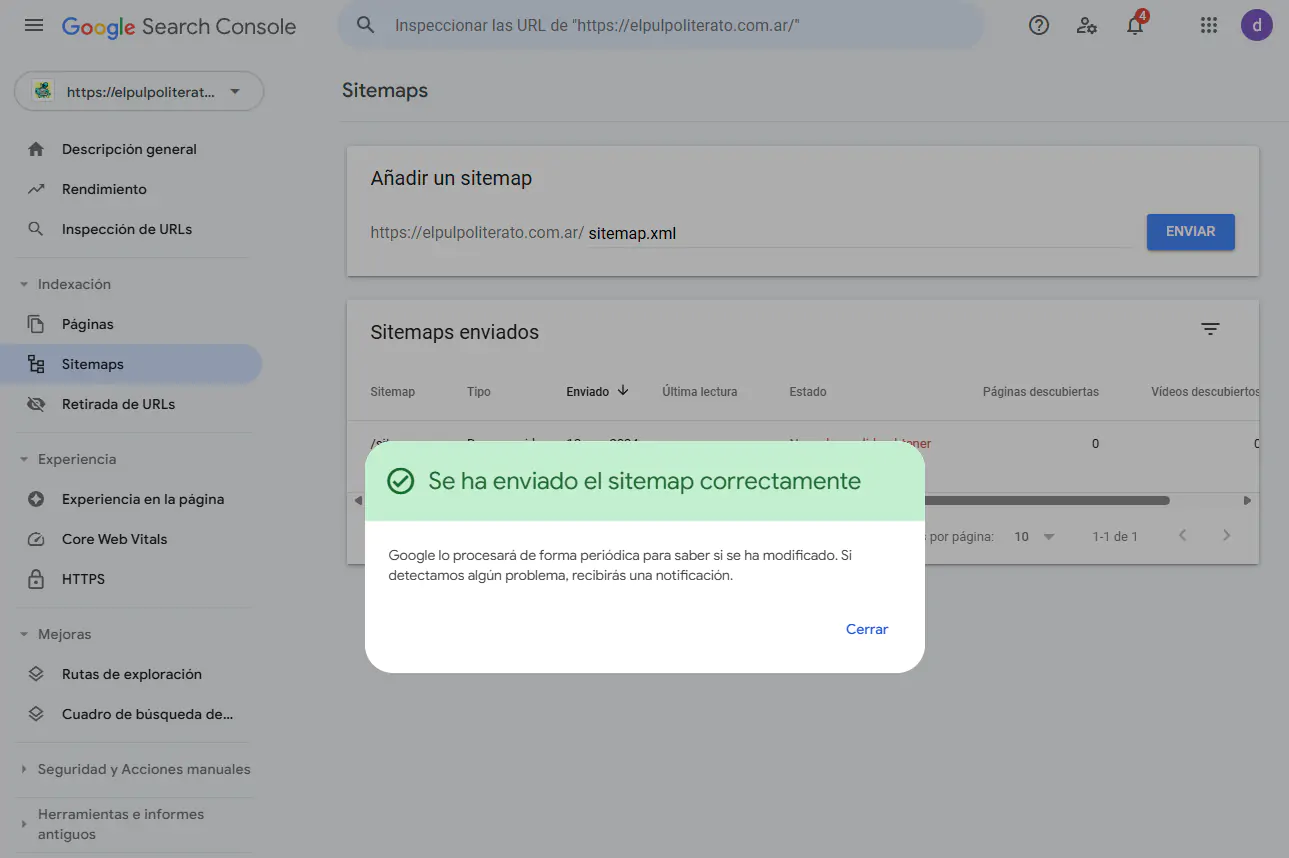
Task: Open the property selector dropdown
Action: (x=138, y=90)
